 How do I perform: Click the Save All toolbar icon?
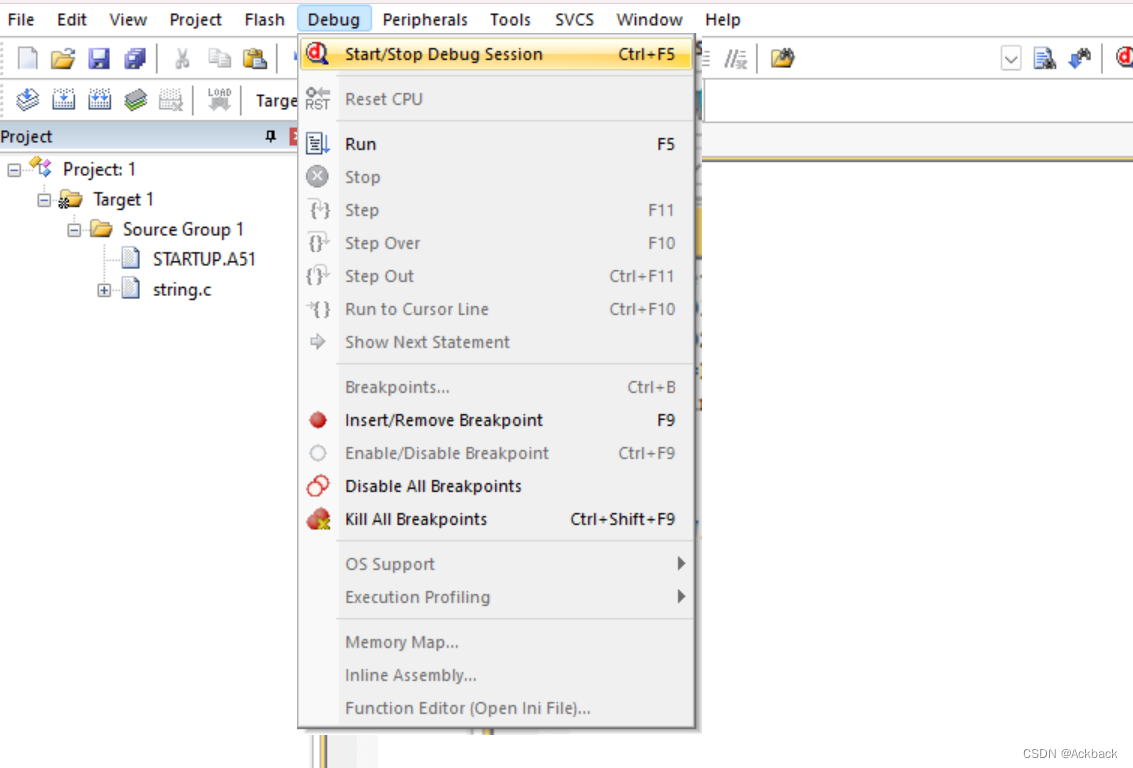click(x=134, y=58)
